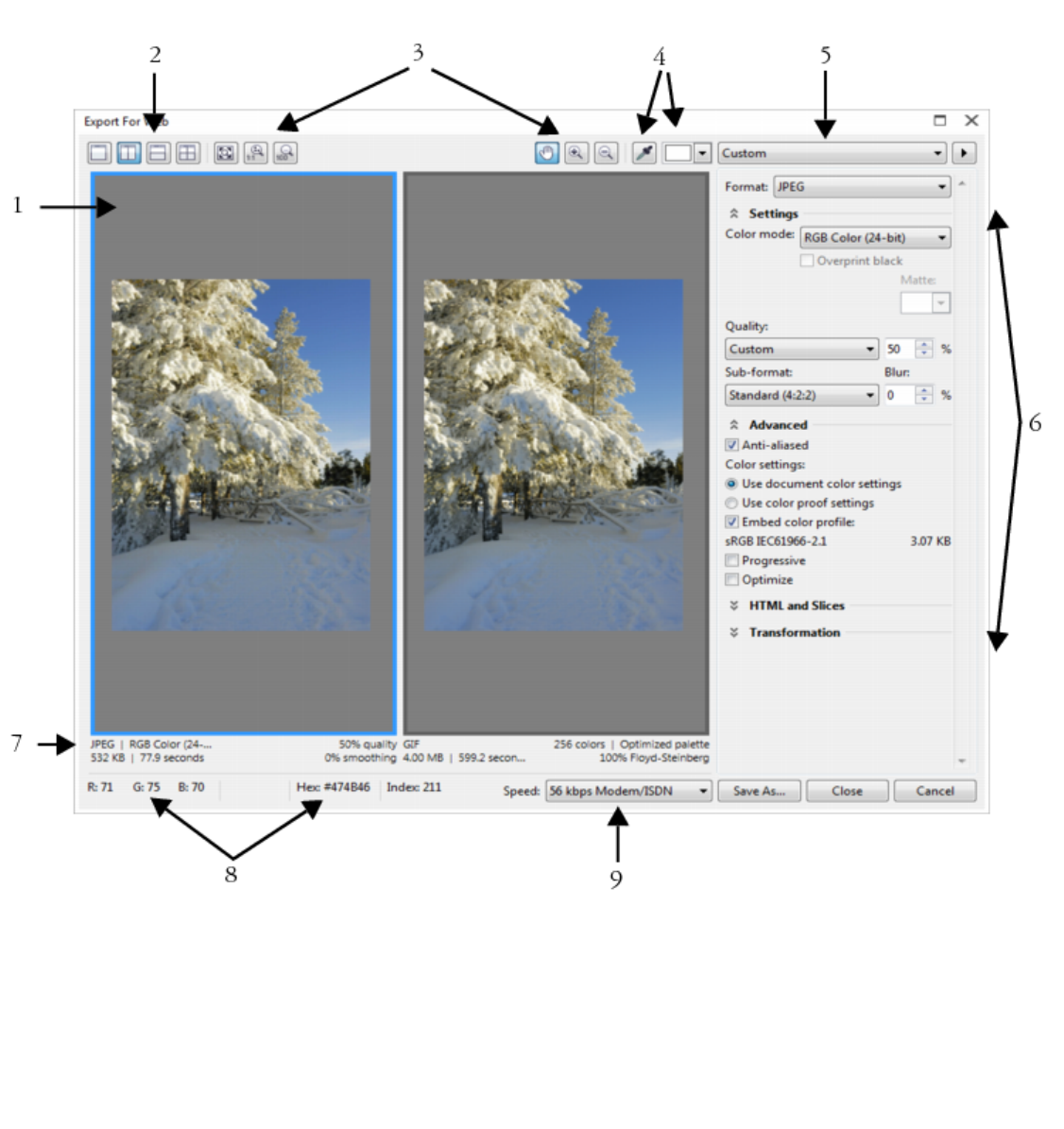Select the full preview layout icon
Image resolution: width=1064 pixels, height=1129 pixels.
point(99,153)
